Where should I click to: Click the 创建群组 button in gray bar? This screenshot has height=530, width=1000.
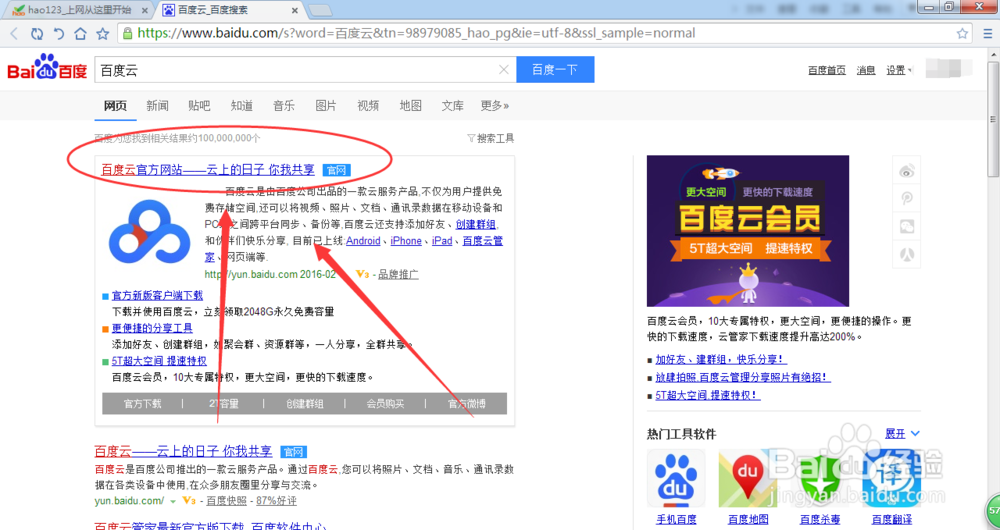tap(304, 404)
